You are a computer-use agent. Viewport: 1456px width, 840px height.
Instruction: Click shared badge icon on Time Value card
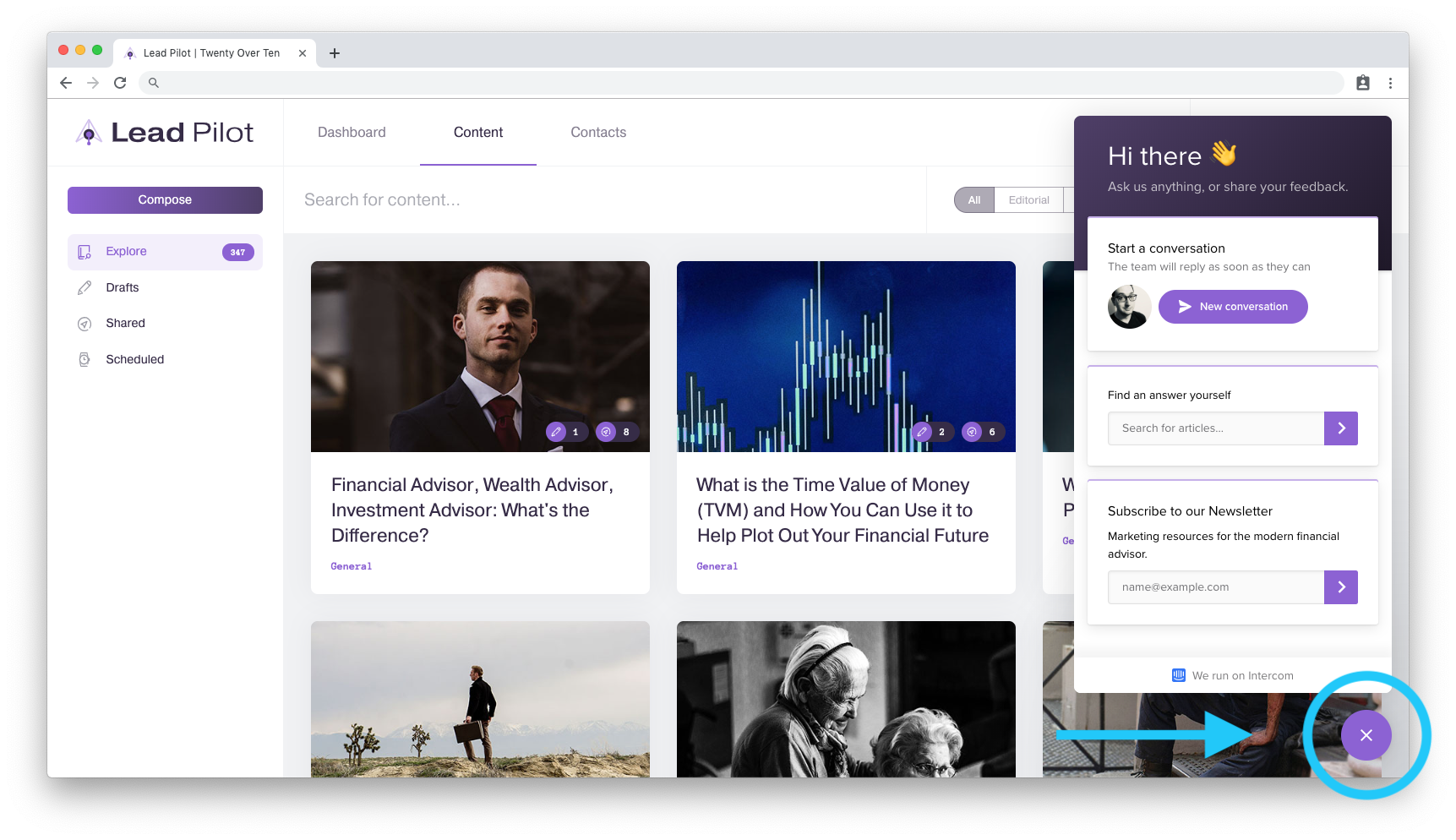972,432
